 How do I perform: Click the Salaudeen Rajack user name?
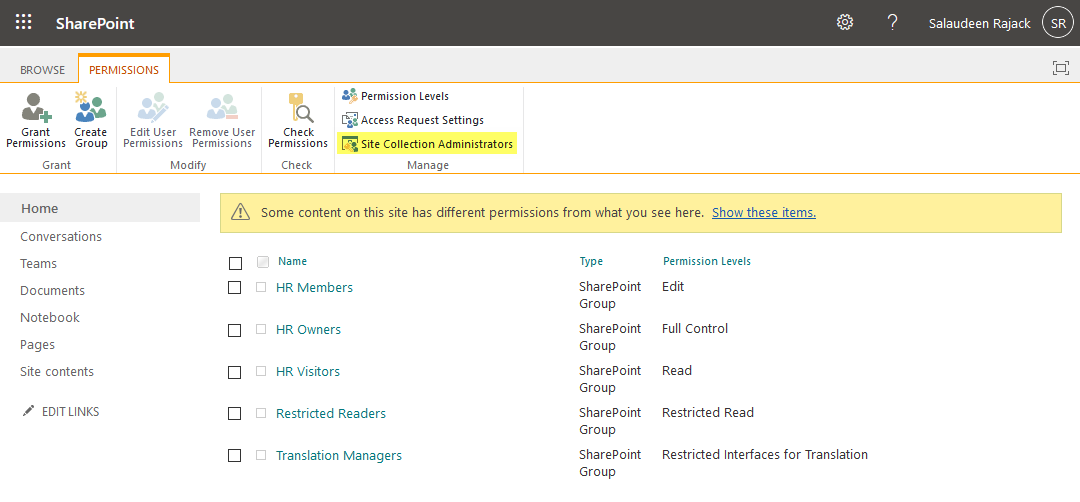[979, 23]
